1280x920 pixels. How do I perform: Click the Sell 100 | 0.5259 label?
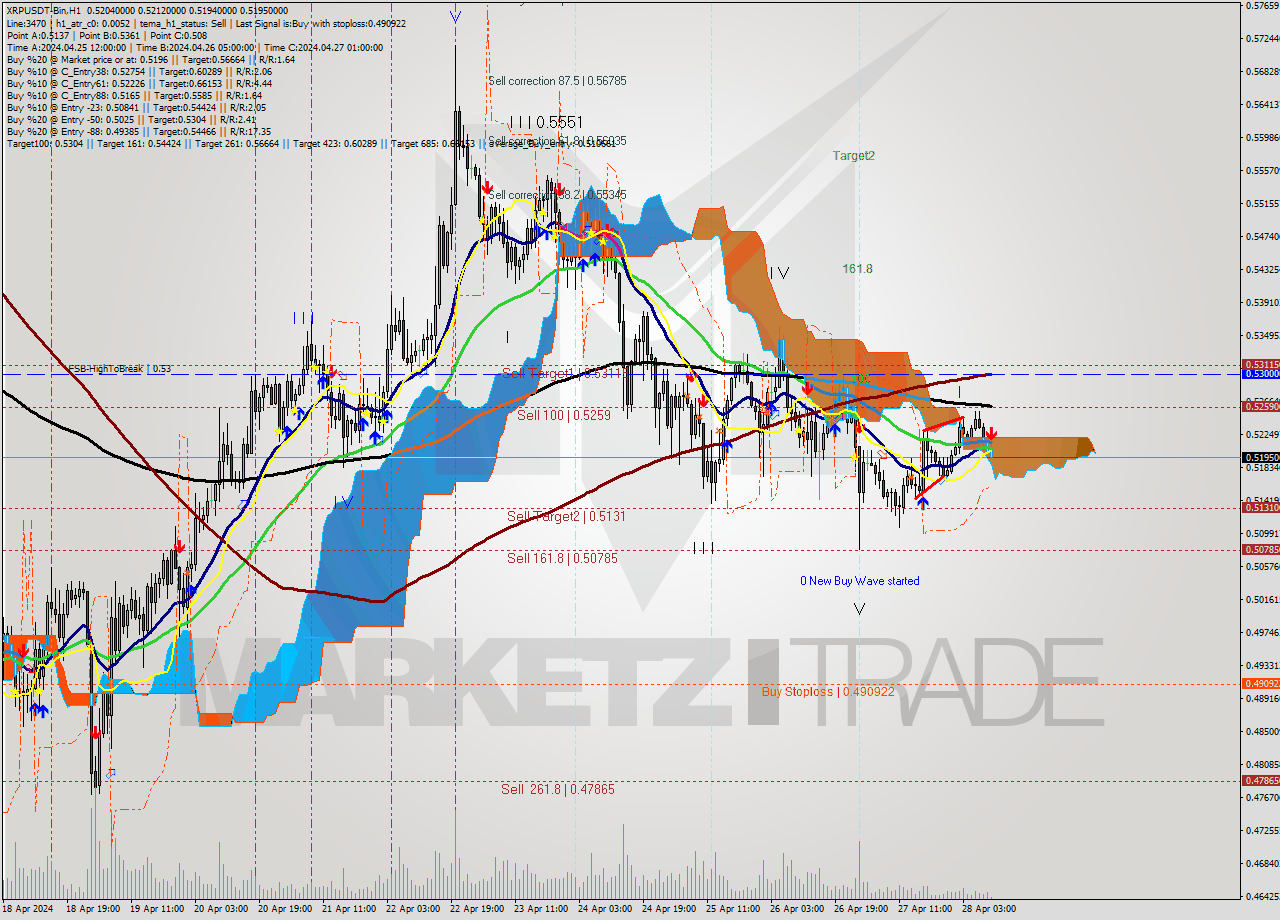tap(563, 414)
